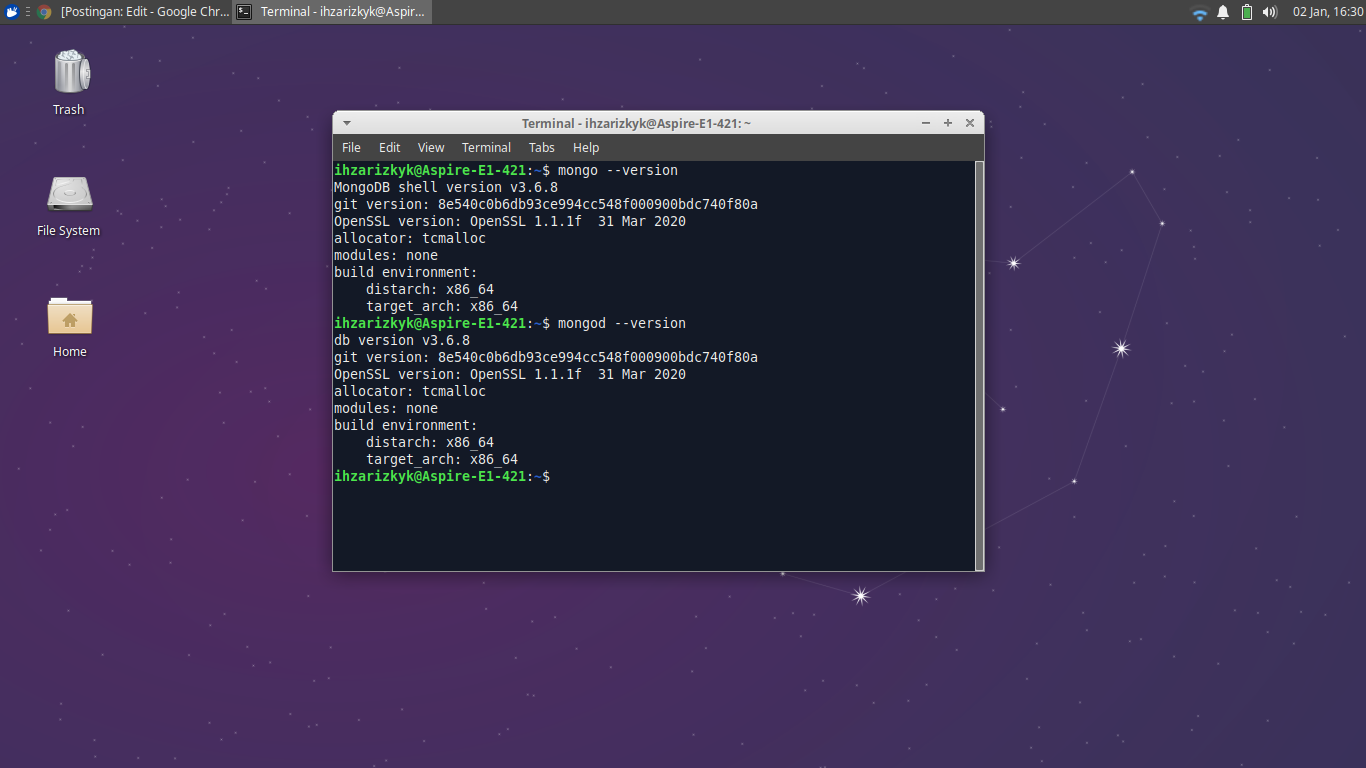
Task: Show notifications via the bell icon
Action: 1223,12
